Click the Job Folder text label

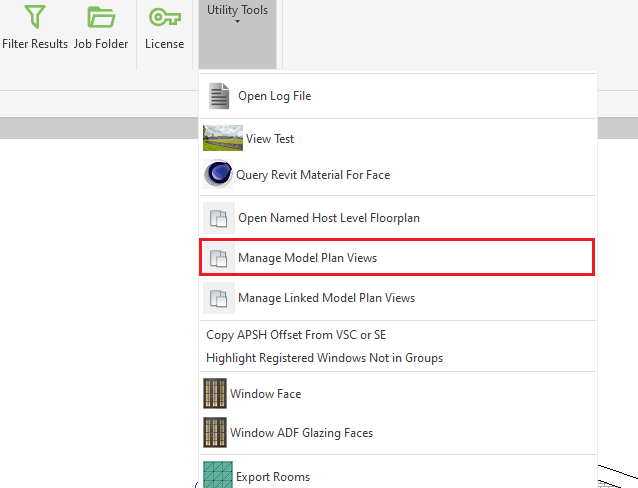tap(101, 44)
